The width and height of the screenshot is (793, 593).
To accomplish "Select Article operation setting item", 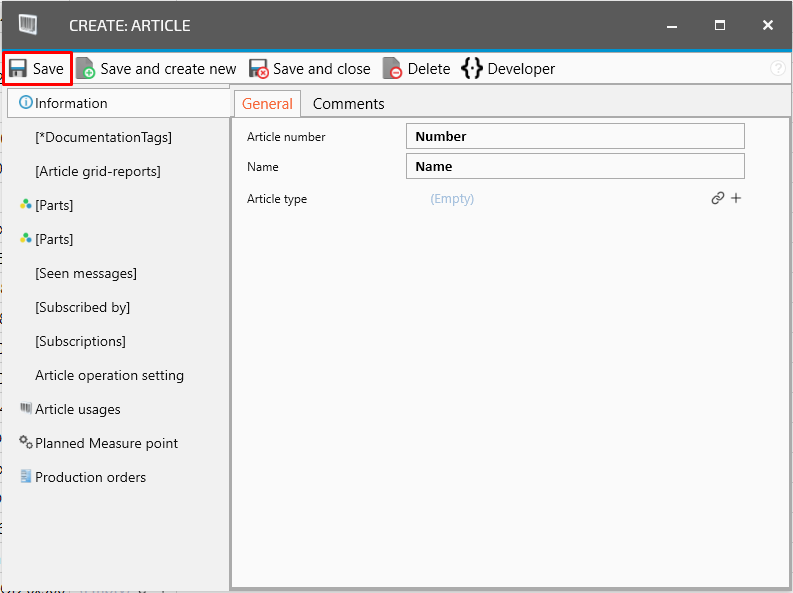I will [109, 375].
